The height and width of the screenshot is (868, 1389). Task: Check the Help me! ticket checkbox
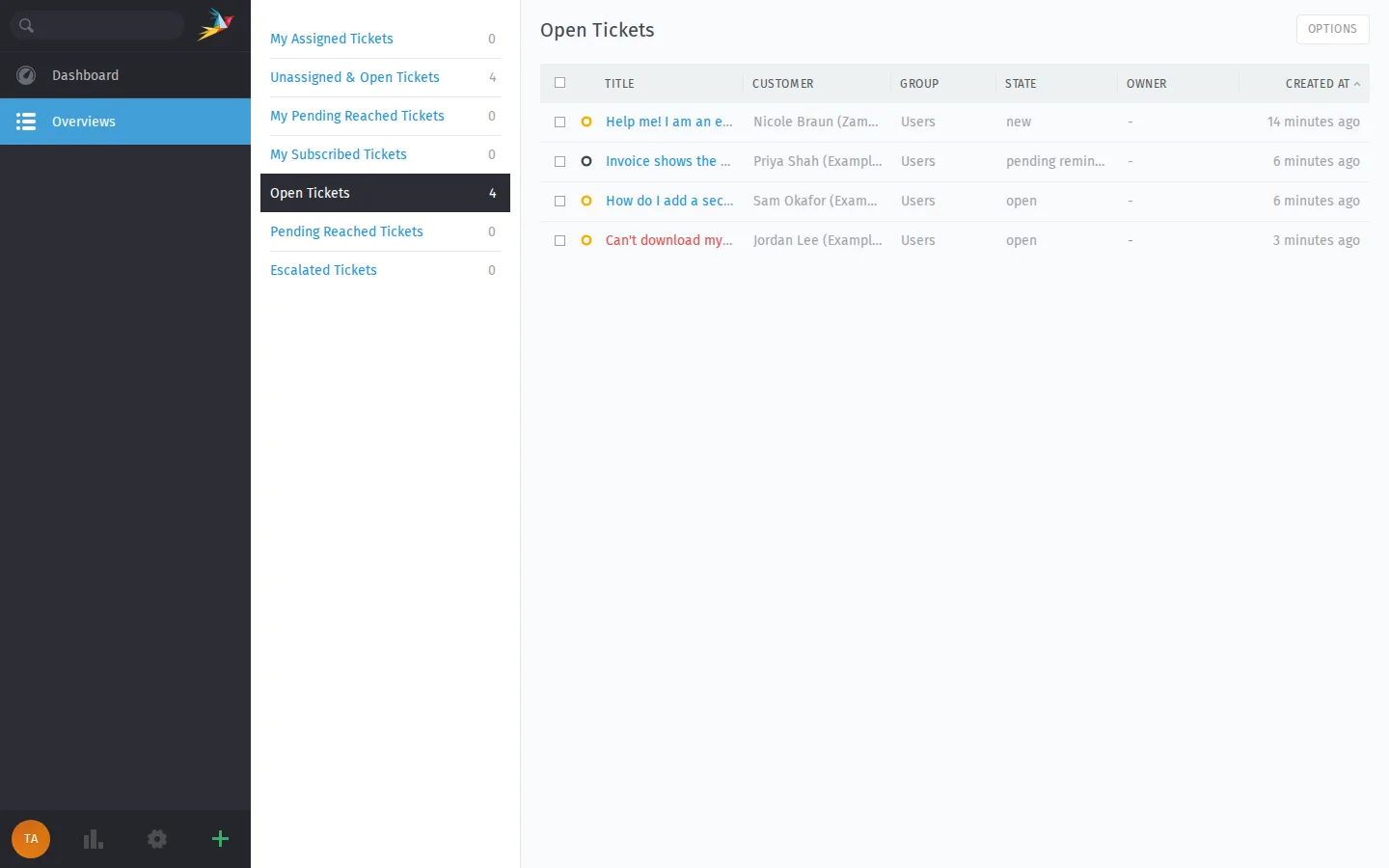tap(560, 122)
